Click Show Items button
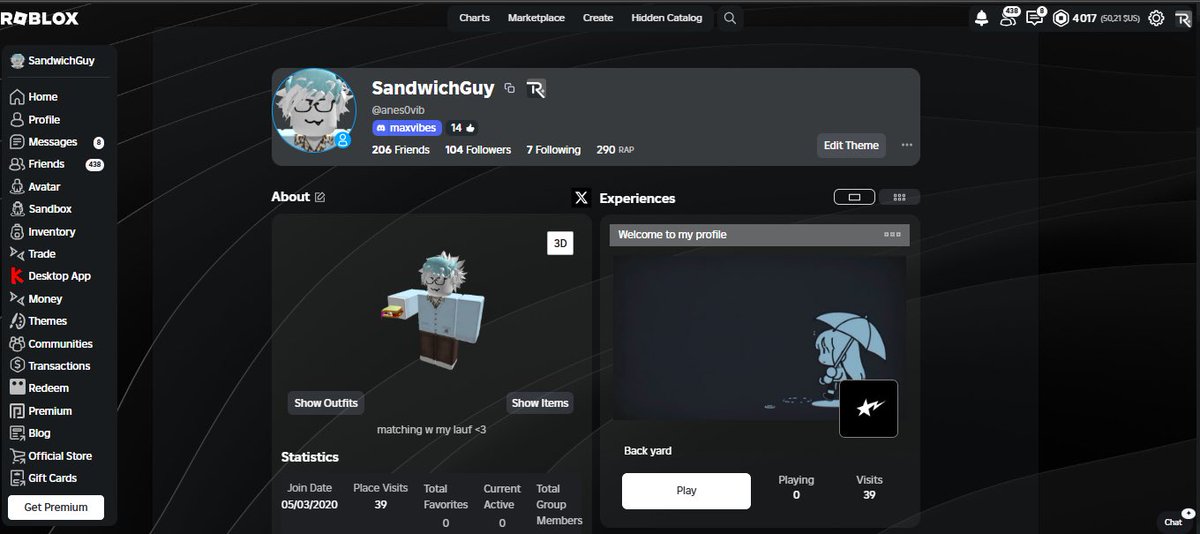 coord(540,403)
